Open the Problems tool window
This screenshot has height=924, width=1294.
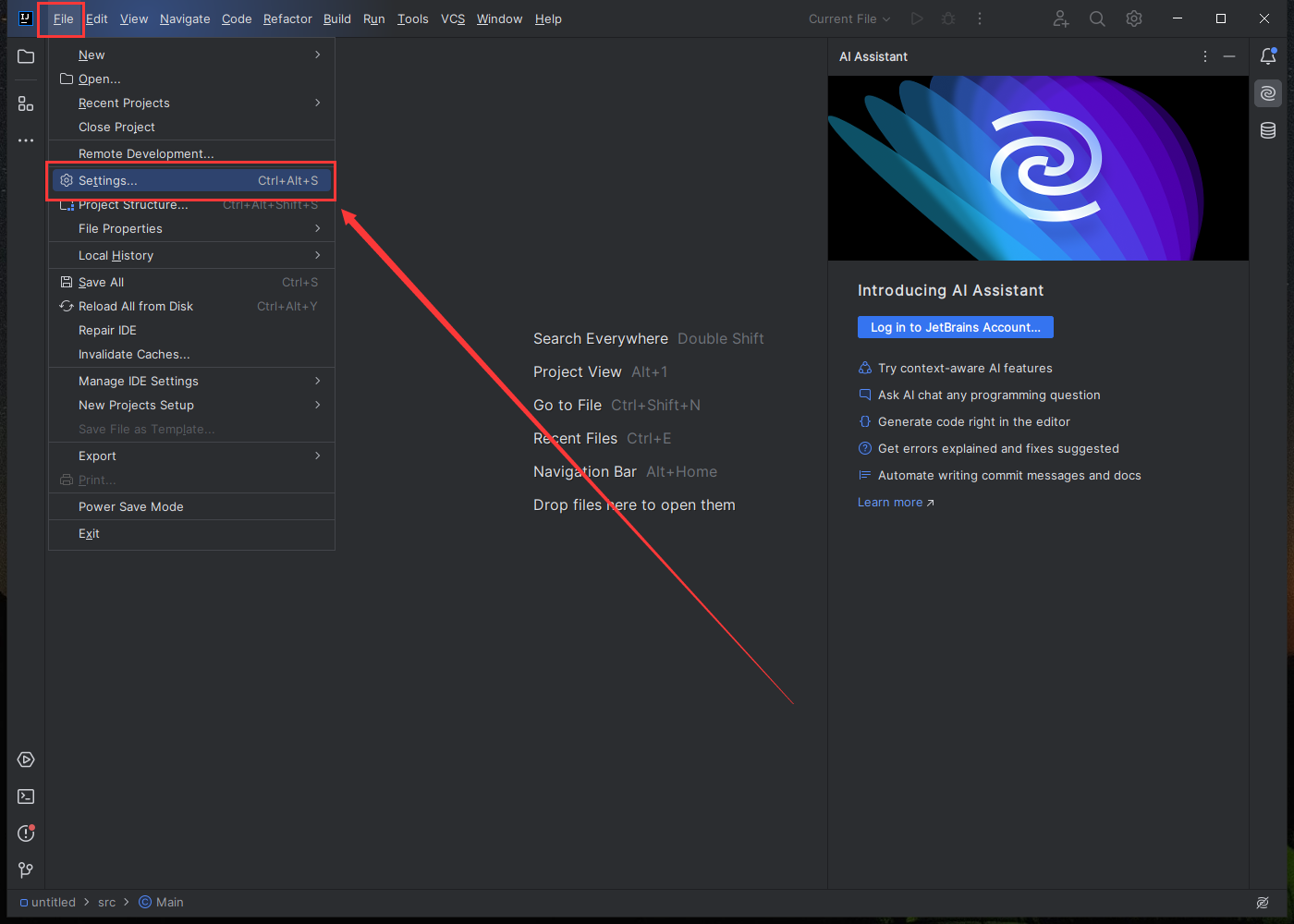coord(25,833)
